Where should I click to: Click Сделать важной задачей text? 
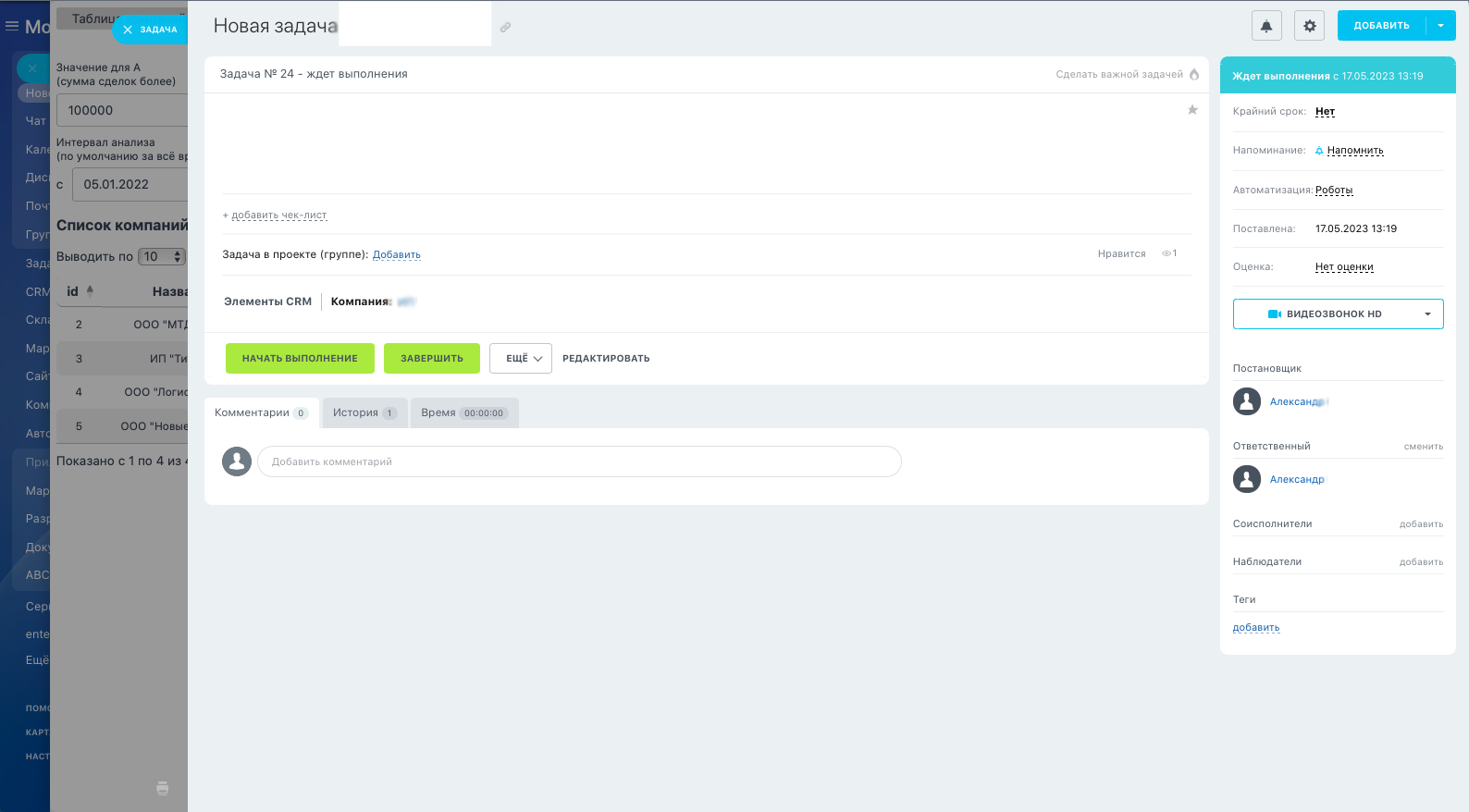[1119, 75]
